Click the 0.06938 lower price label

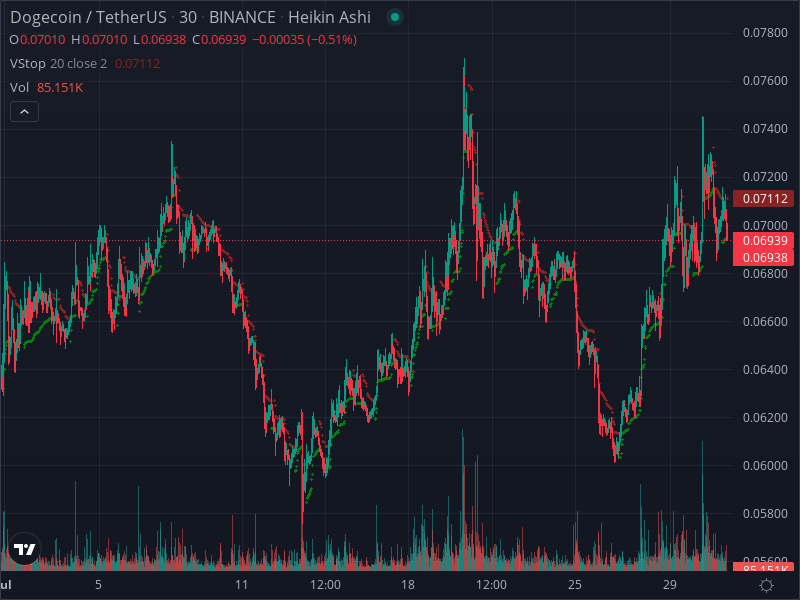click(763, 257)
